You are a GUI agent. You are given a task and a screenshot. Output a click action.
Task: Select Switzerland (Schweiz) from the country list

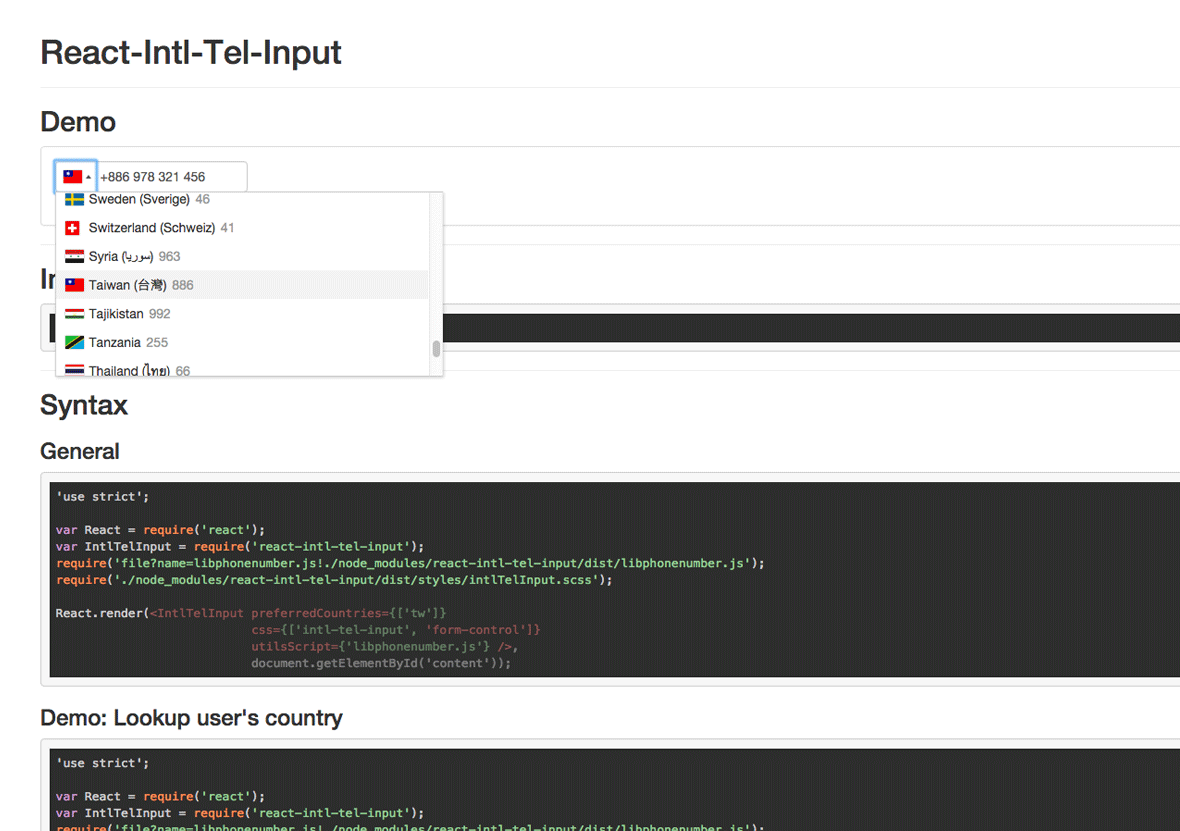pos(242,228)
